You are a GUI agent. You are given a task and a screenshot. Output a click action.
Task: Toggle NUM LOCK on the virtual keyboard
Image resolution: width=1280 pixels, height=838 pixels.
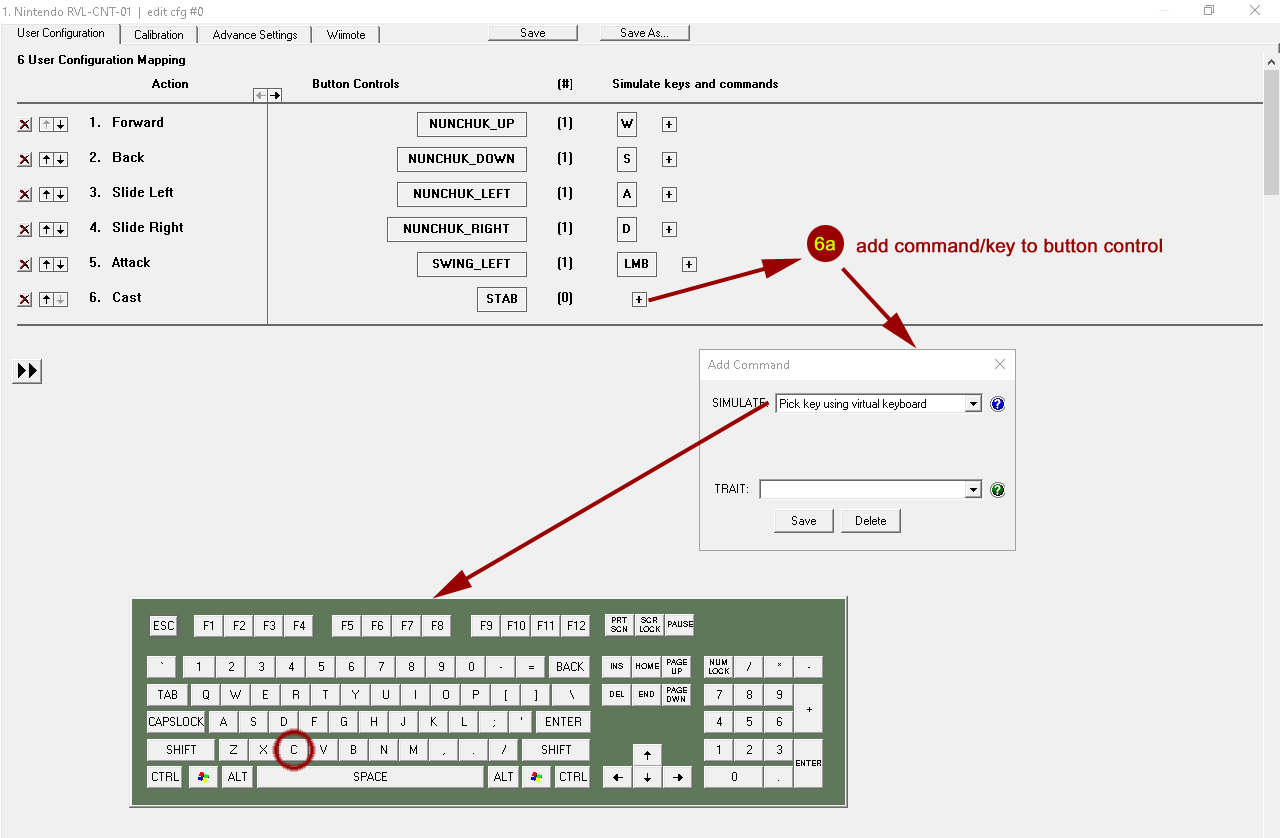(x=718, y=667)
